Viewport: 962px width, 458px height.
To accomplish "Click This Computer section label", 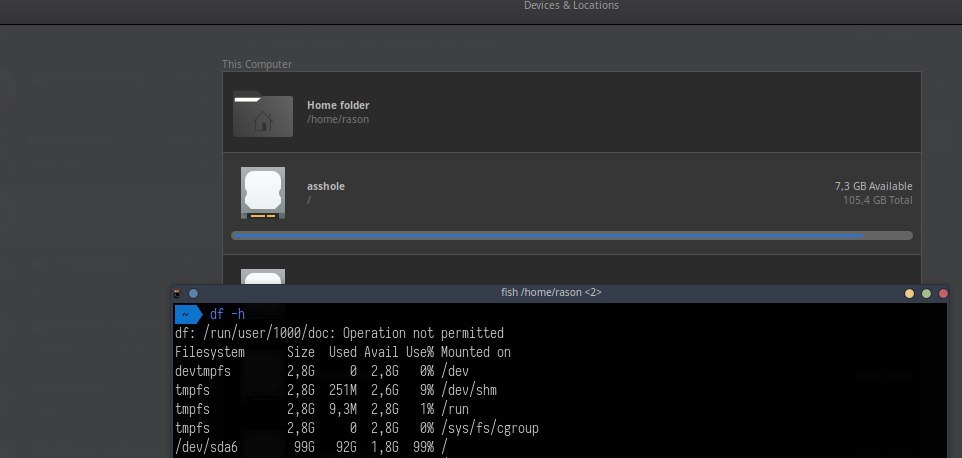I will [257, 64].
